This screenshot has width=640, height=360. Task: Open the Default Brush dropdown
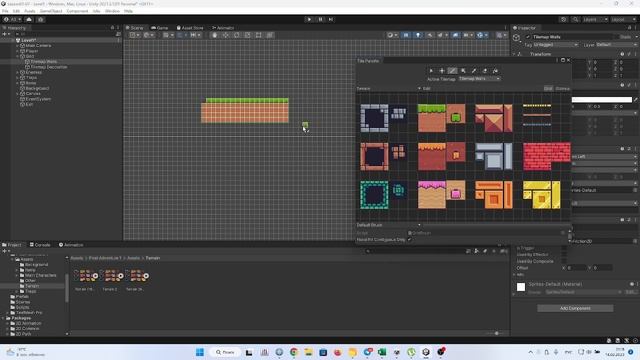[x=389, y=225]
